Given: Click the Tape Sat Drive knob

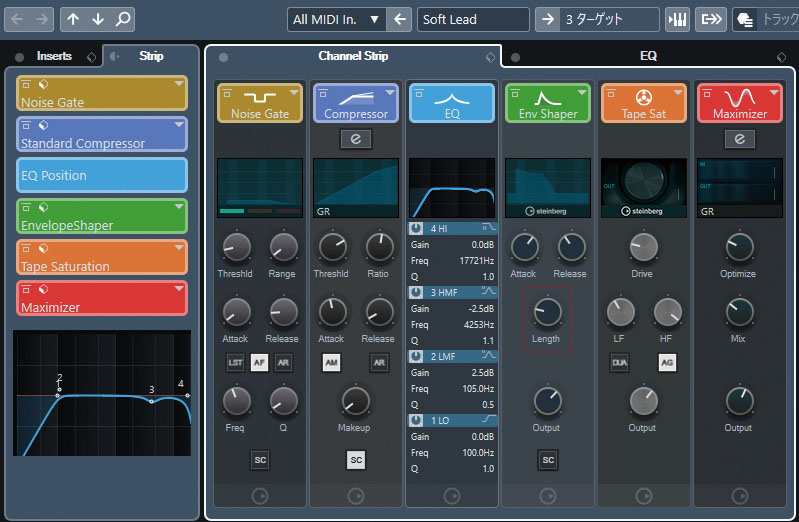Looking at the screenshot, I should 644,247.
